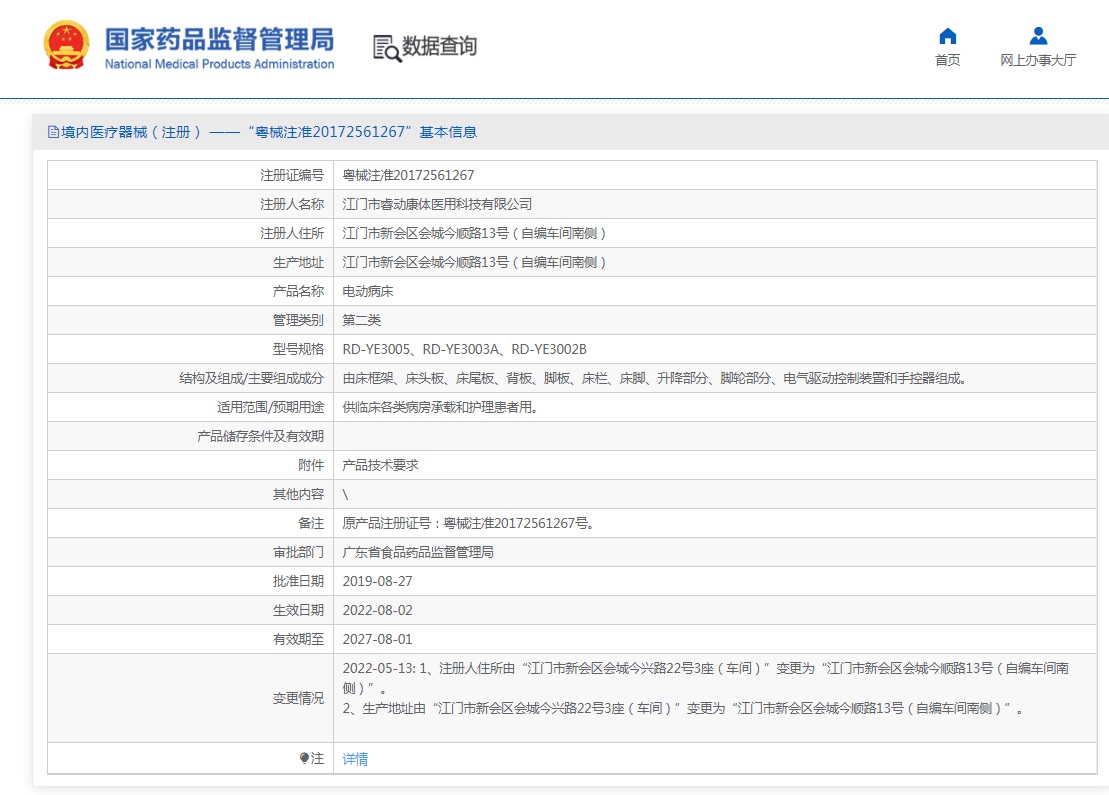Screen dimensions: 1109x795
Task: Click the document icon before 境内医疗器械
Action: pos(53,132)
